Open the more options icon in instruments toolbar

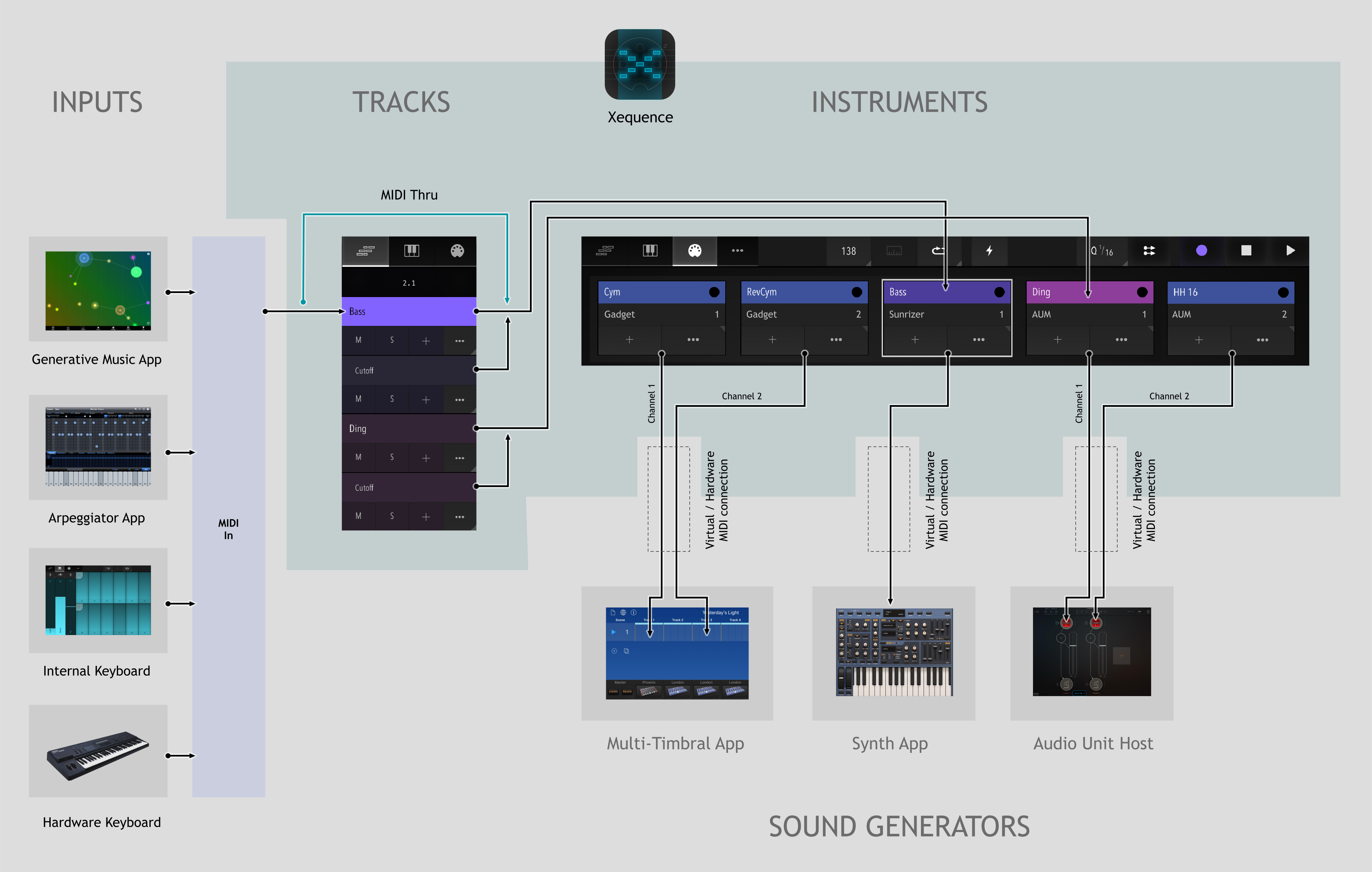coord(737,251)
